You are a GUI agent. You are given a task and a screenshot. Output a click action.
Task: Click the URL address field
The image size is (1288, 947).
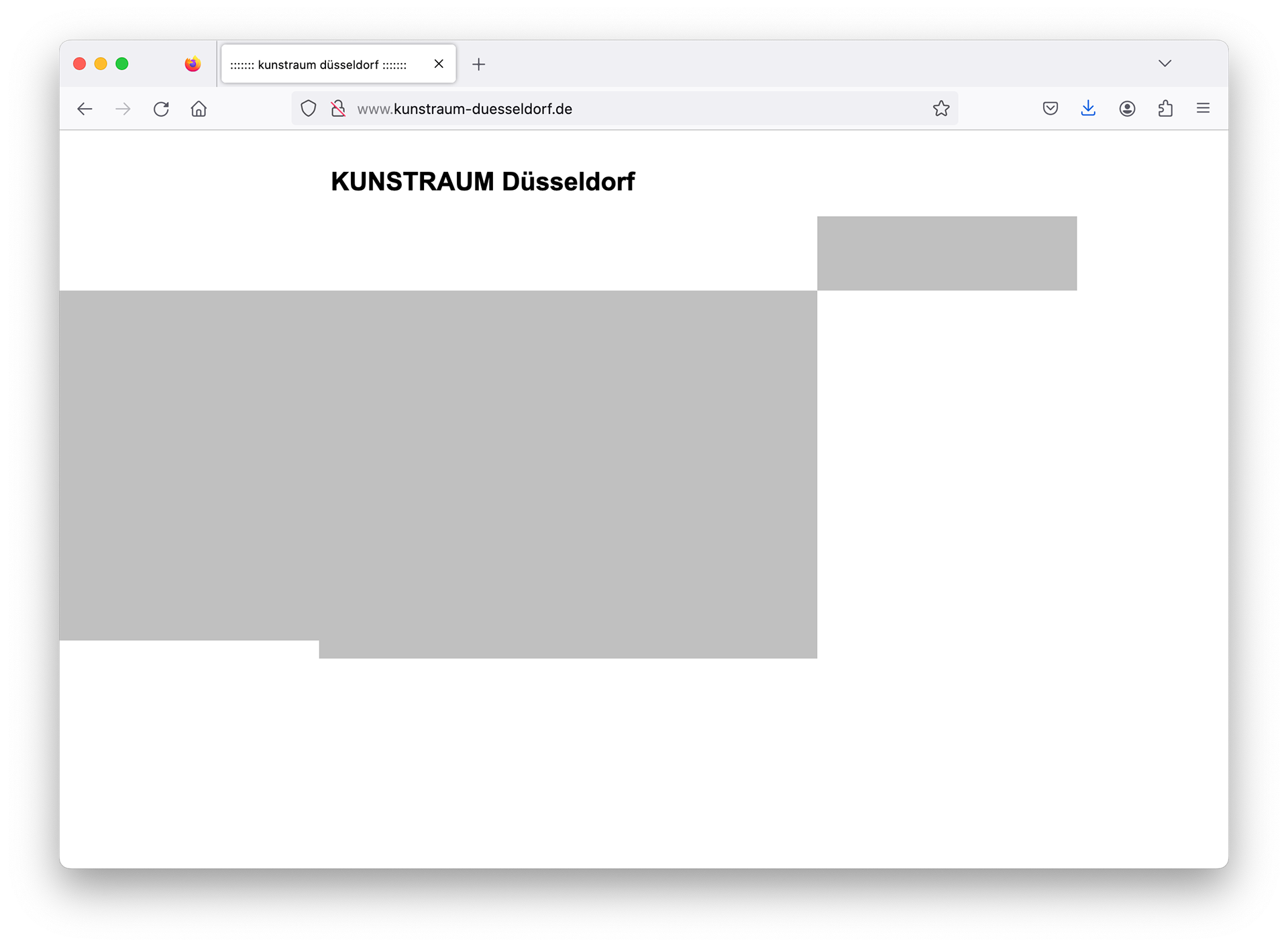637,109
